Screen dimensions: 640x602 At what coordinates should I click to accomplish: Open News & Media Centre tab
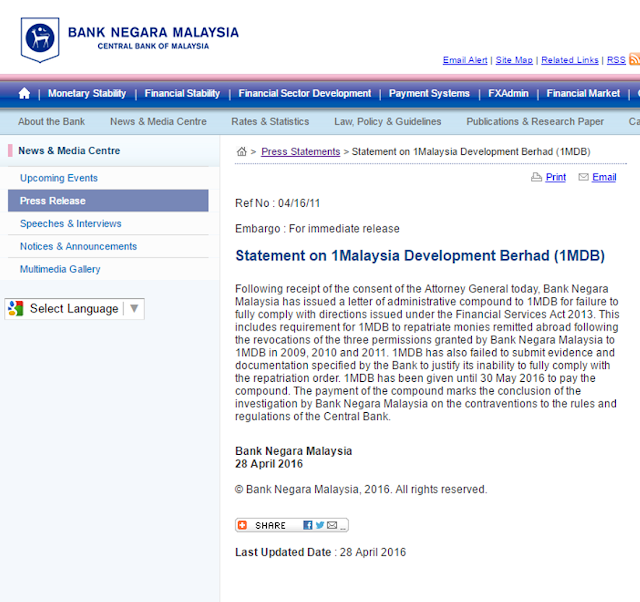158,122
